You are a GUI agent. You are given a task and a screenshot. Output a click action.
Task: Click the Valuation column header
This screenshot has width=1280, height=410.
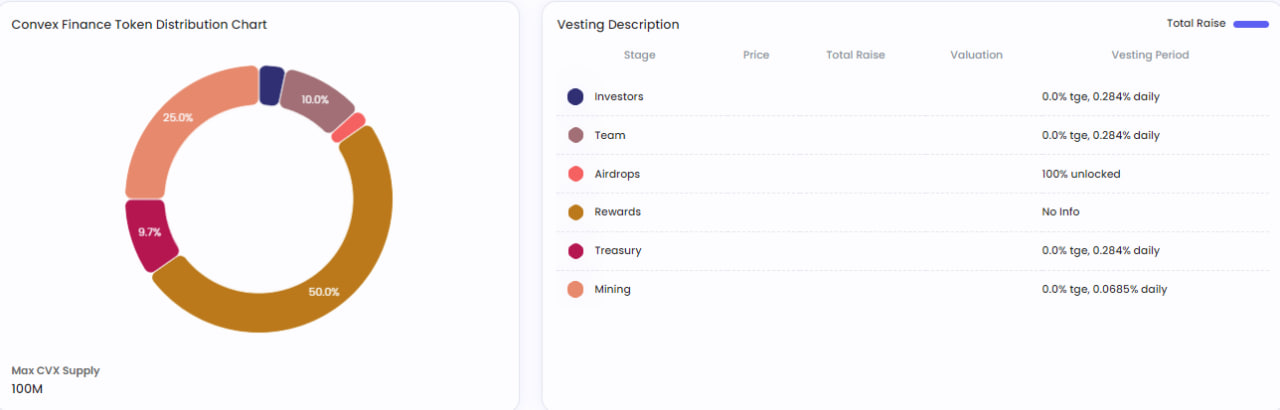tap(976, 55)
